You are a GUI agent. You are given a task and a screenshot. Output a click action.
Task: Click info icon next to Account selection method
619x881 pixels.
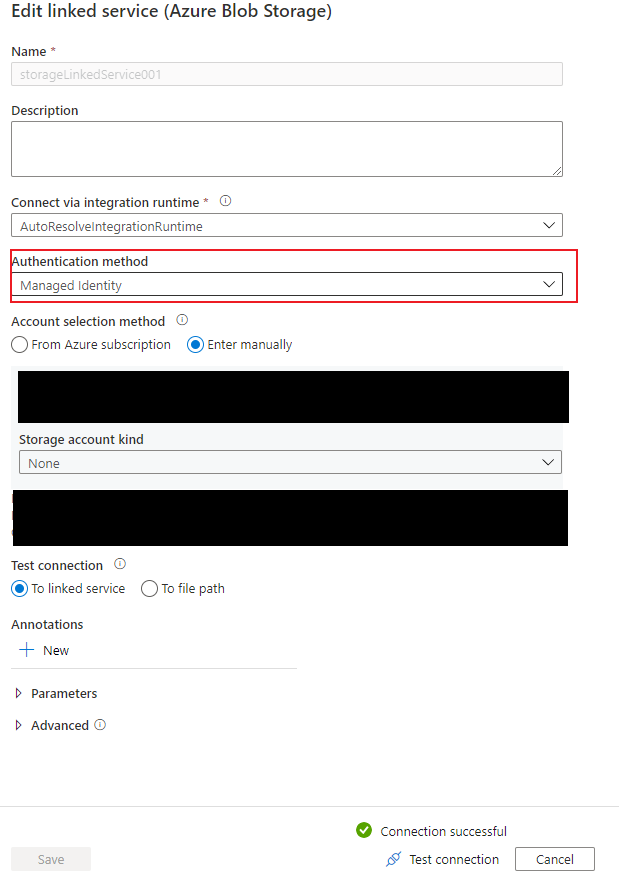[x=182, y=320]
